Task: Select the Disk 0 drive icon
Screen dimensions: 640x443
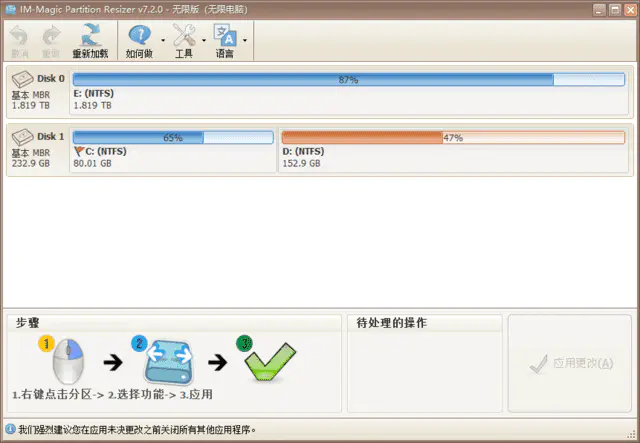Action: (x=22, y=80)
